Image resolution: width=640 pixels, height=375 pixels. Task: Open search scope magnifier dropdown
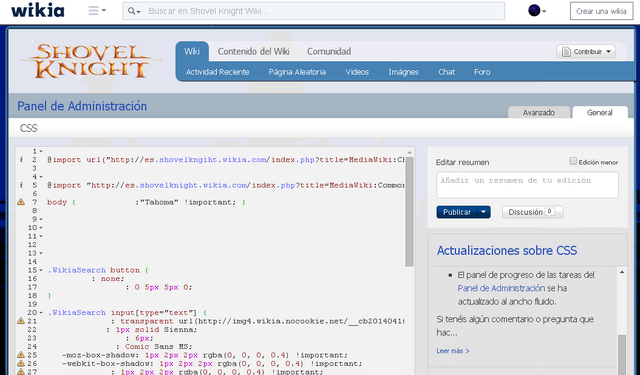134,11
